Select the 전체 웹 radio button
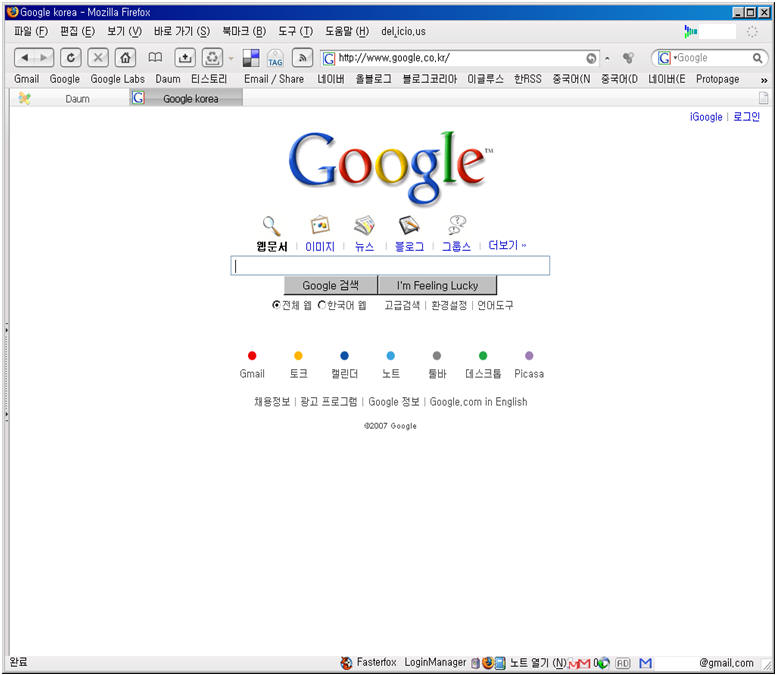 (x=276, y=305)
